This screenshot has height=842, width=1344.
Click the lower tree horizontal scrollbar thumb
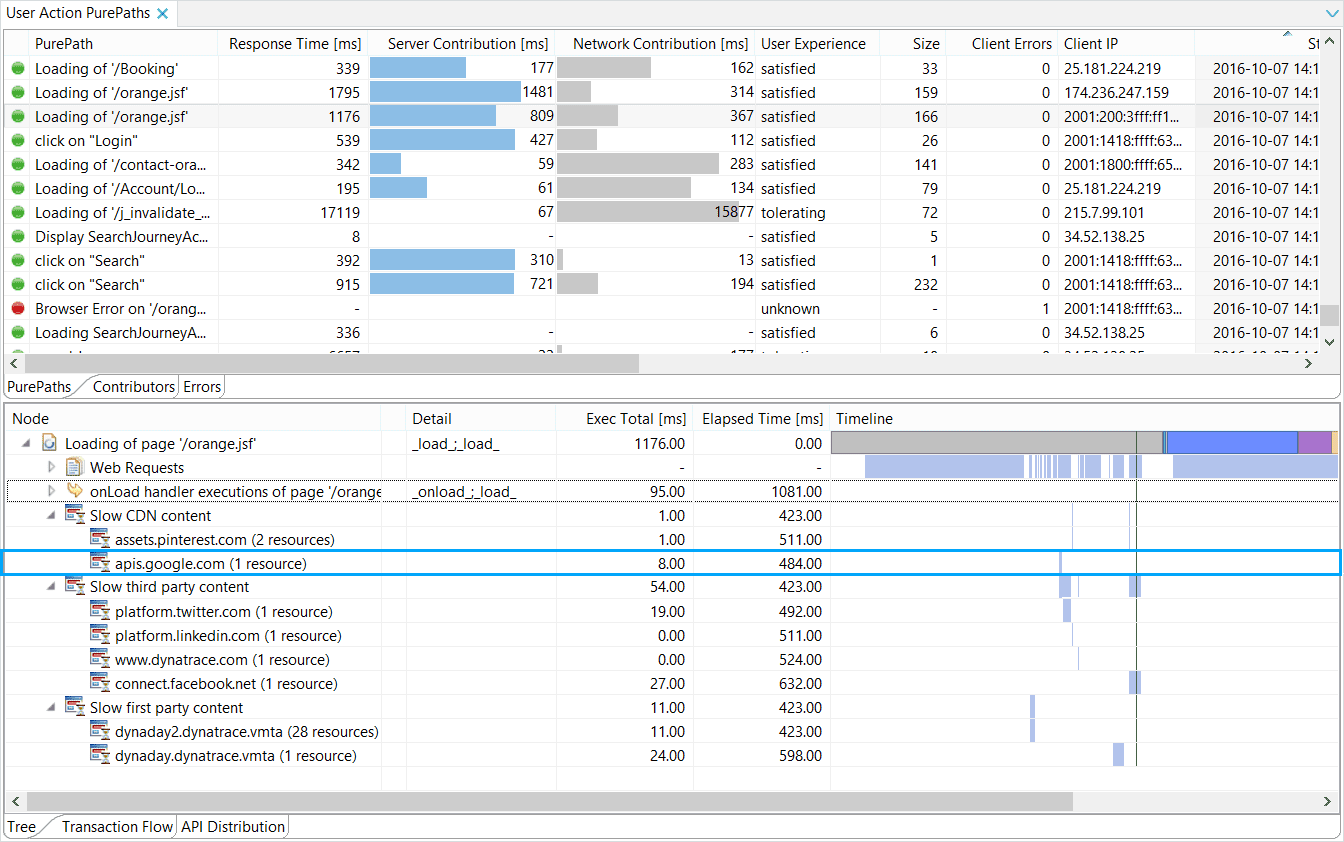tap(550, 802)
